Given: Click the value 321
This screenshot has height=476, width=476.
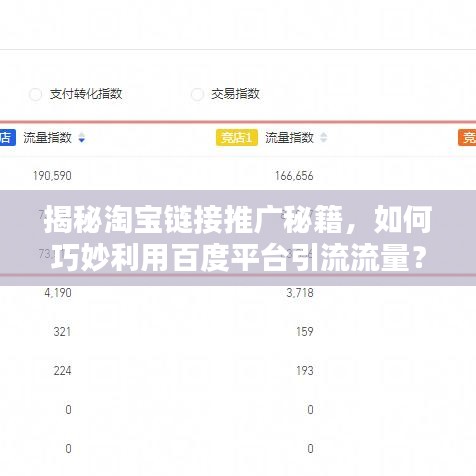Looking at the screenshot, I should tap(62, 332).
